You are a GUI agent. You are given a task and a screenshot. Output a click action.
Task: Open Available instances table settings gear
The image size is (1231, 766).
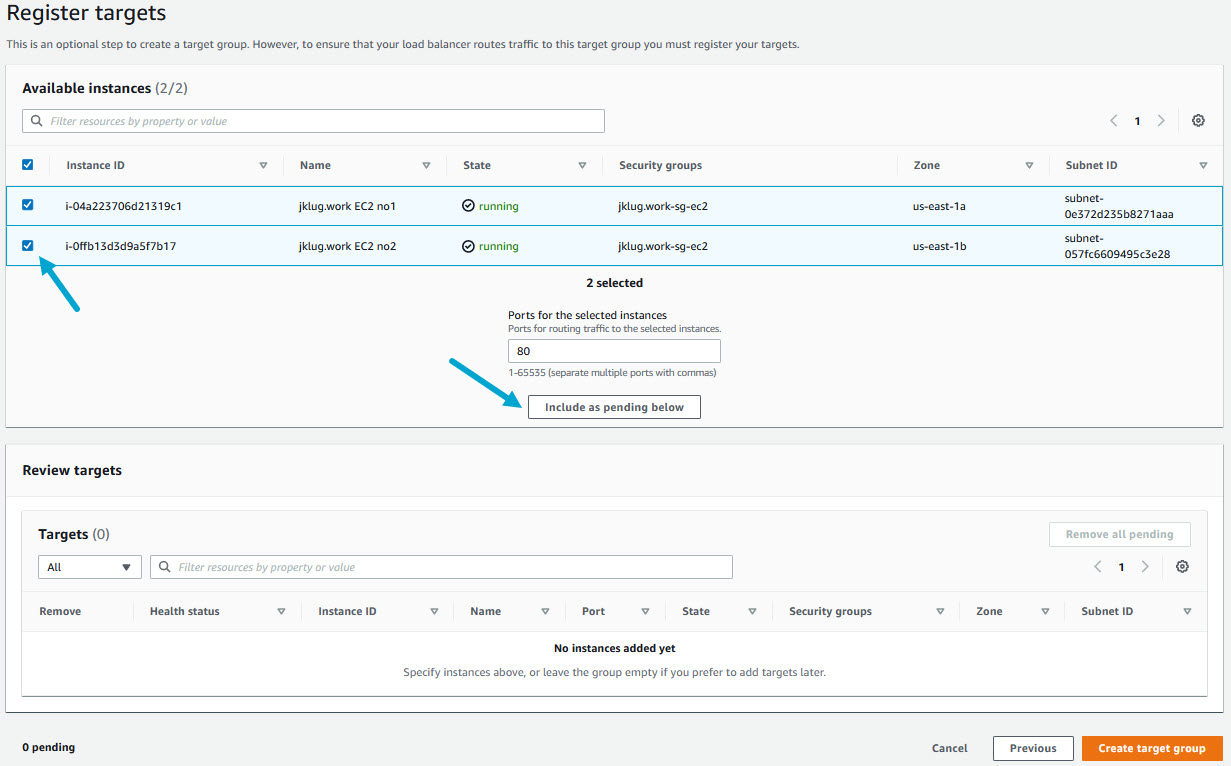1198,121
